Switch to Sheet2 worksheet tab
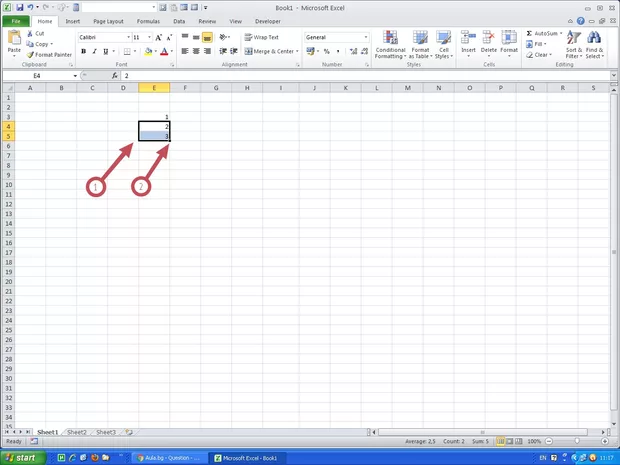The width and height of the screenshot is (620, 465). [x=77, y=432]
